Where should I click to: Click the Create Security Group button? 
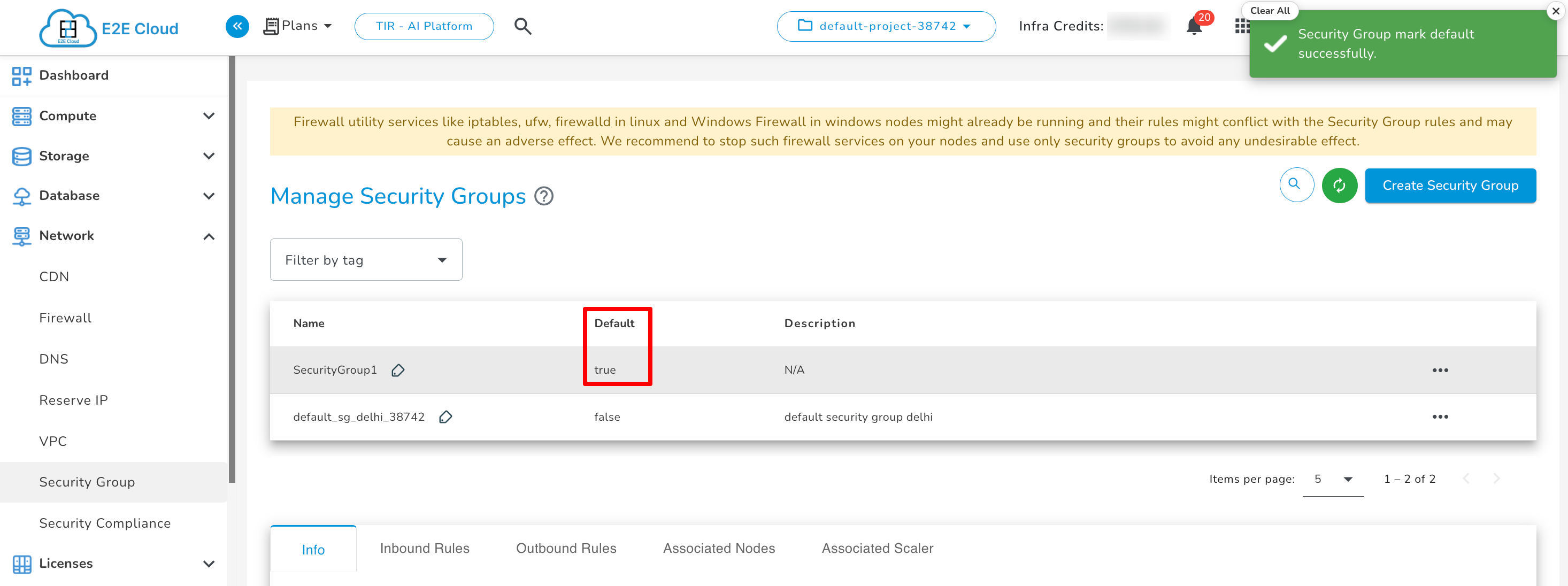[x=1450, y=186]
